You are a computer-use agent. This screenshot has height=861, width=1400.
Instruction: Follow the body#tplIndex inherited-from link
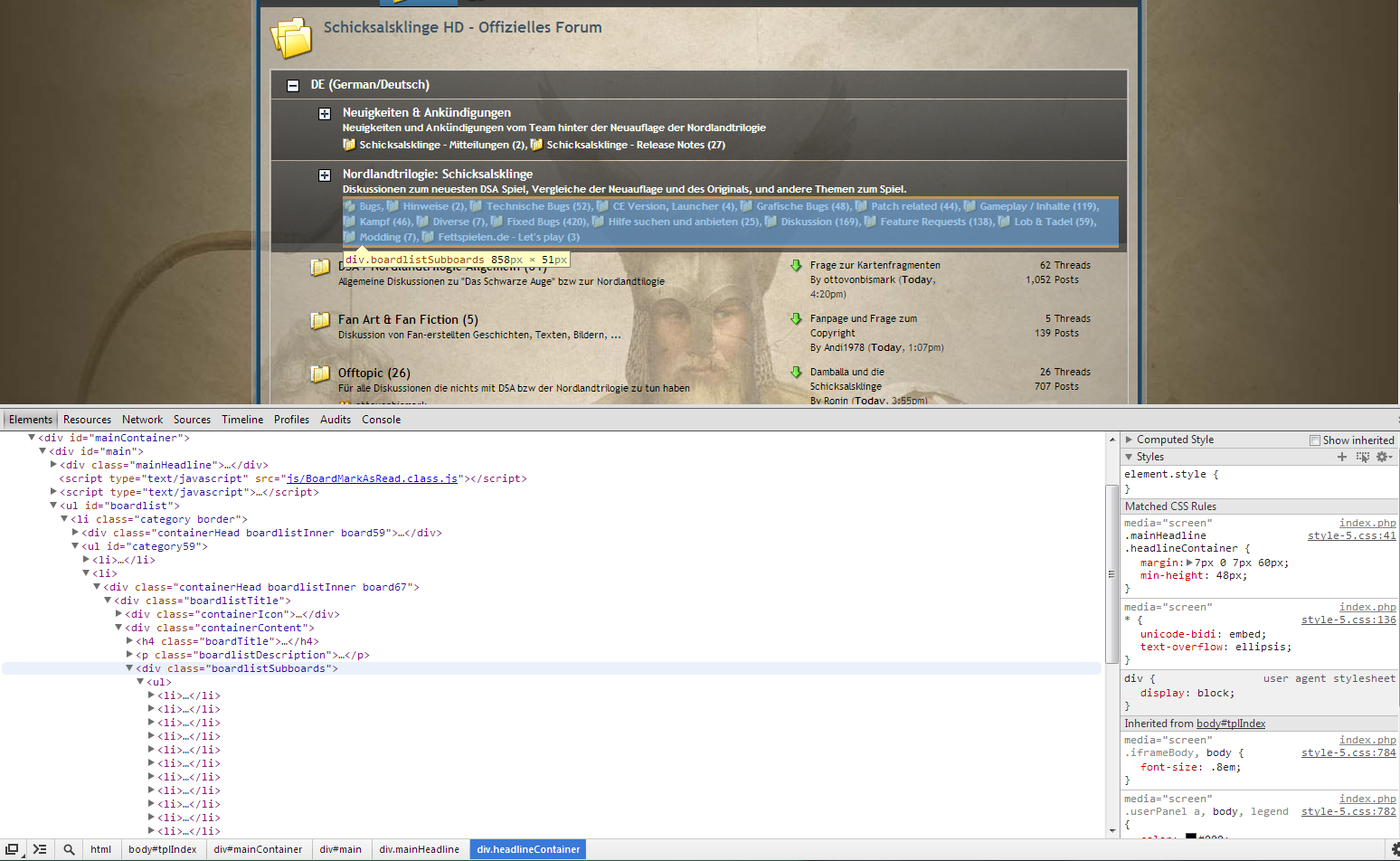coord(1231,724)
